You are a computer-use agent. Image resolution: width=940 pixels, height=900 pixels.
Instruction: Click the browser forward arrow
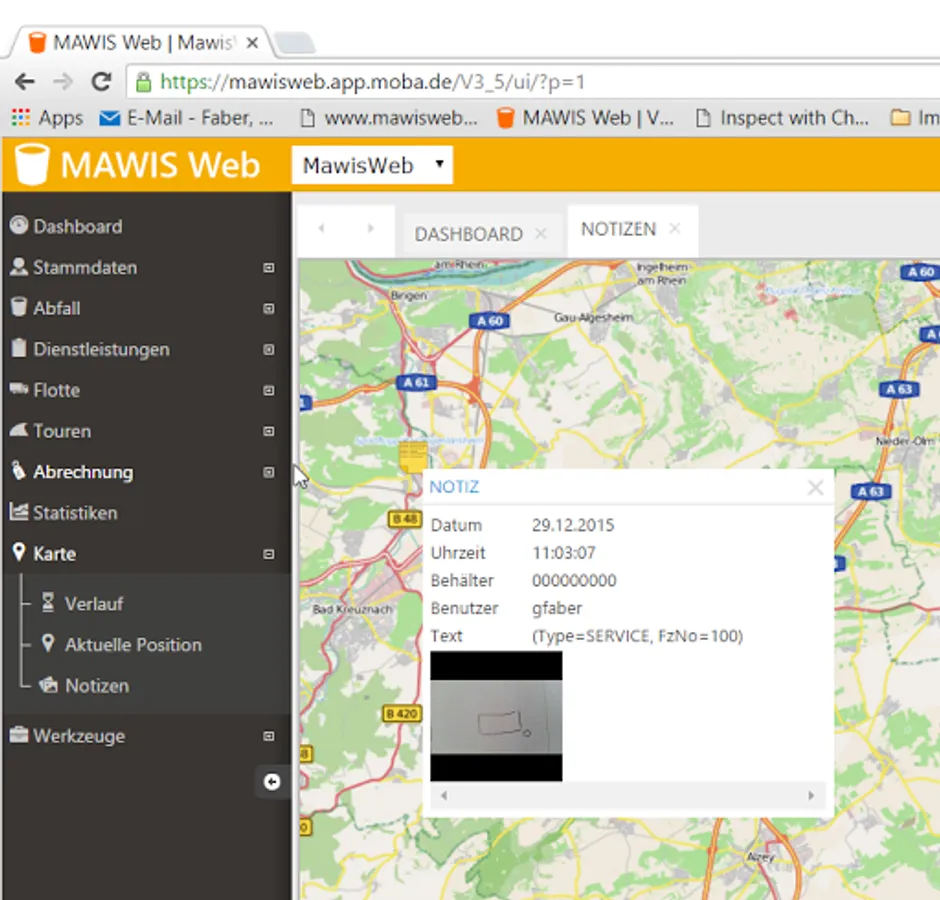click(x=62, y=82)
